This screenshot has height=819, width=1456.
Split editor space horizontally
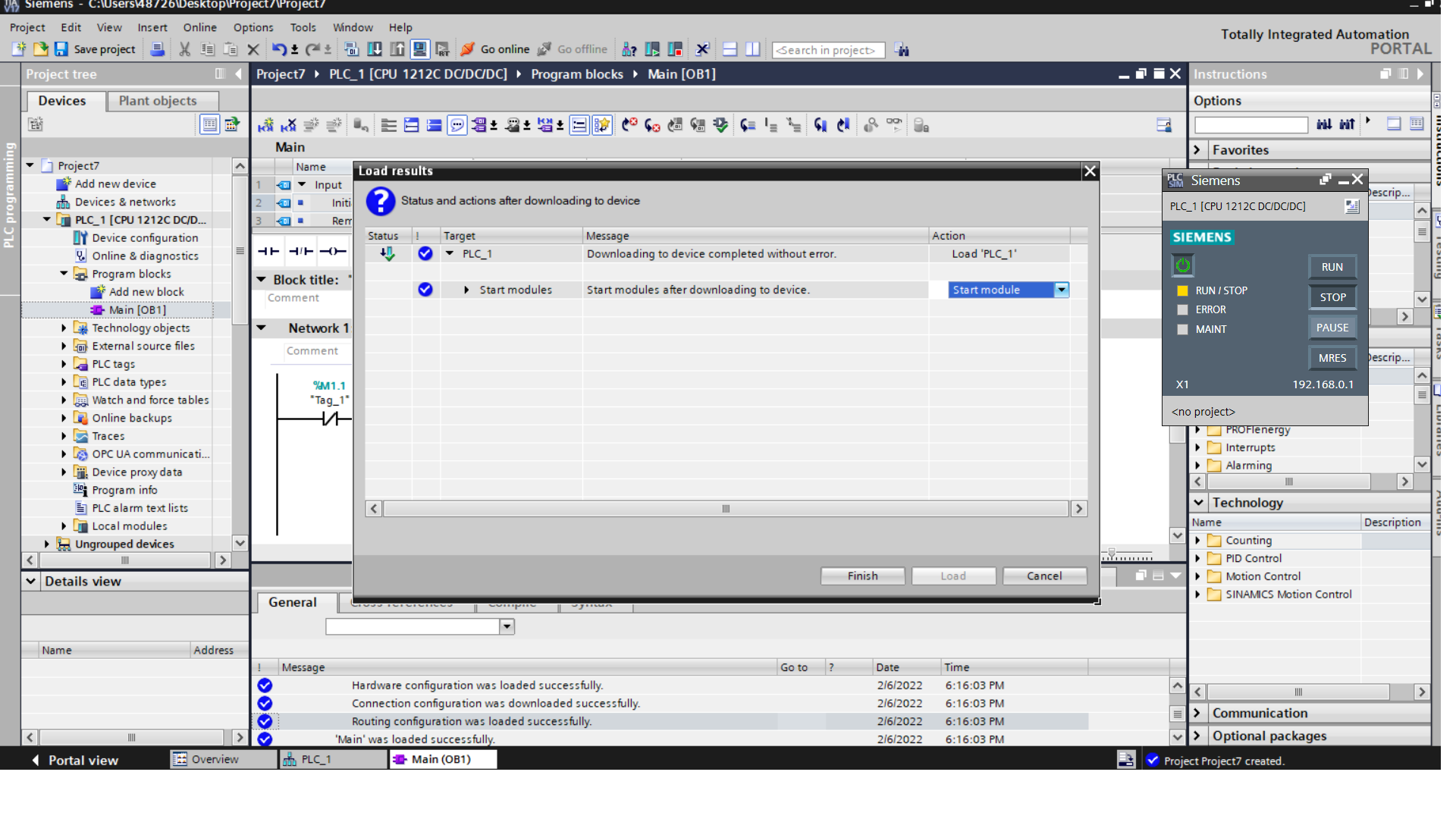(730, 49)
